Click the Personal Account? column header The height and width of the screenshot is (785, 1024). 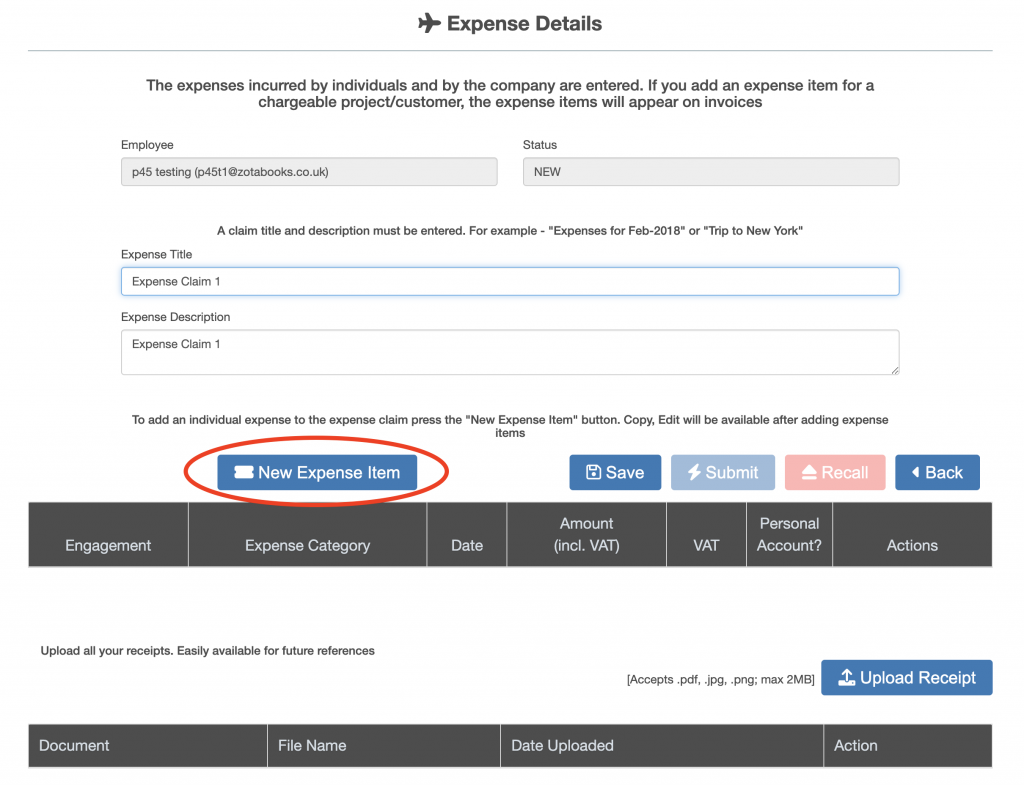tap(789, 534)
